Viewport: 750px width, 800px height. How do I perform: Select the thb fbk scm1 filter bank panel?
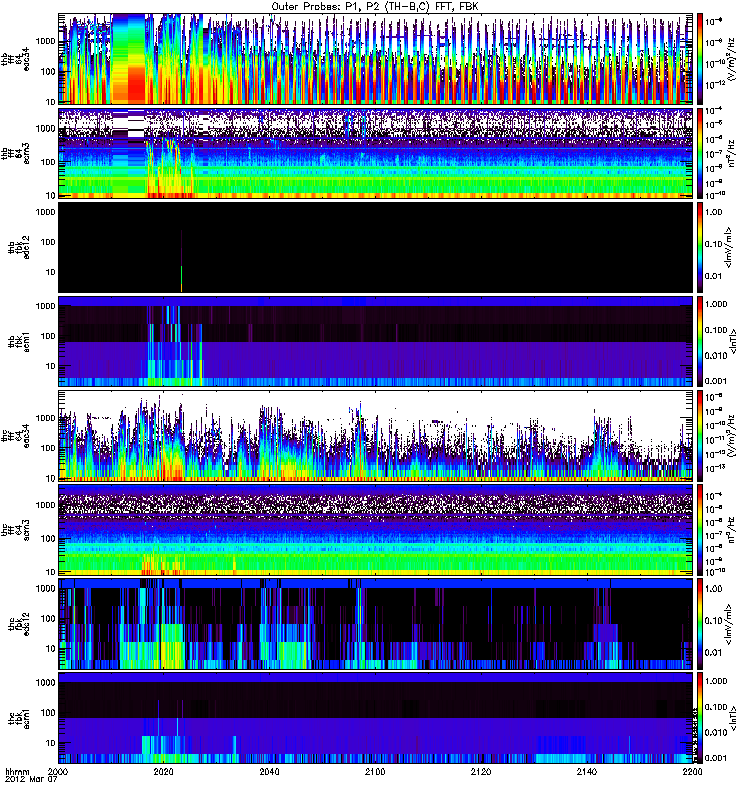click(x=376, y=341)
